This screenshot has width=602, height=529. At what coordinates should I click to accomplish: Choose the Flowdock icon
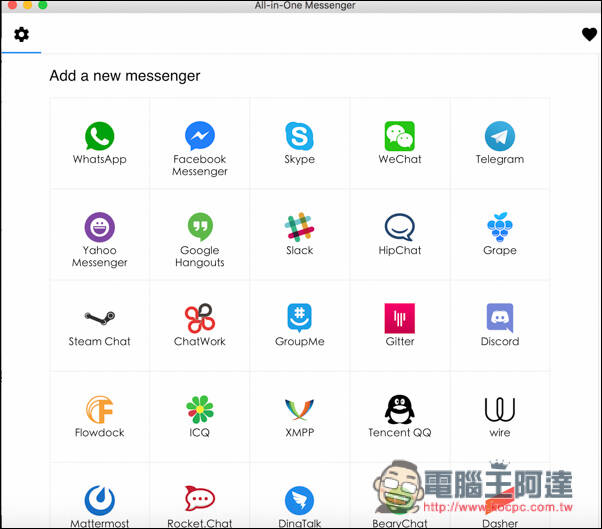tap(99, 409)
